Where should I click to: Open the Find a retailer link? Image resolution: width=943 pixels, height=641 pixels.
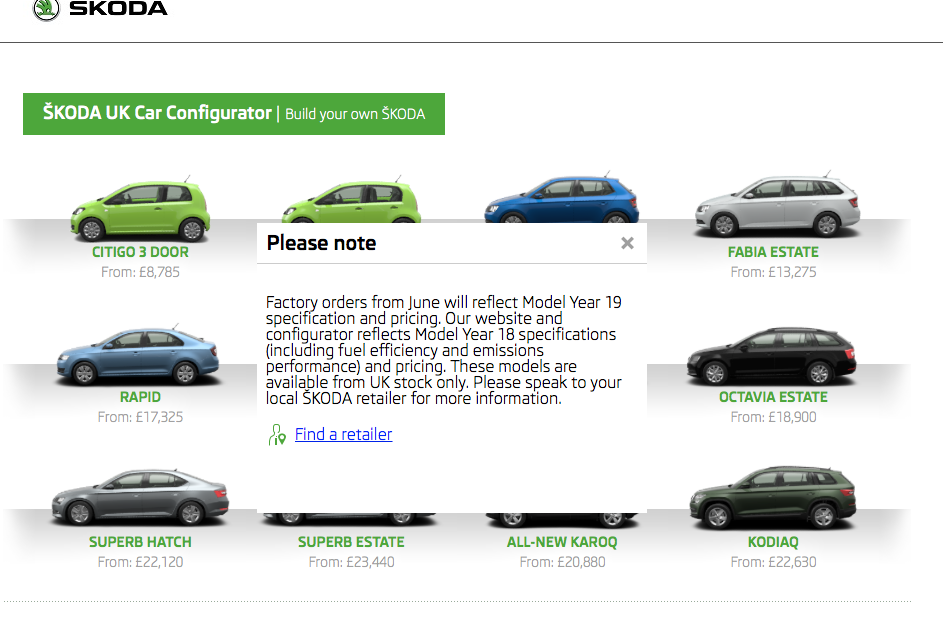click(x=343, y=434)
